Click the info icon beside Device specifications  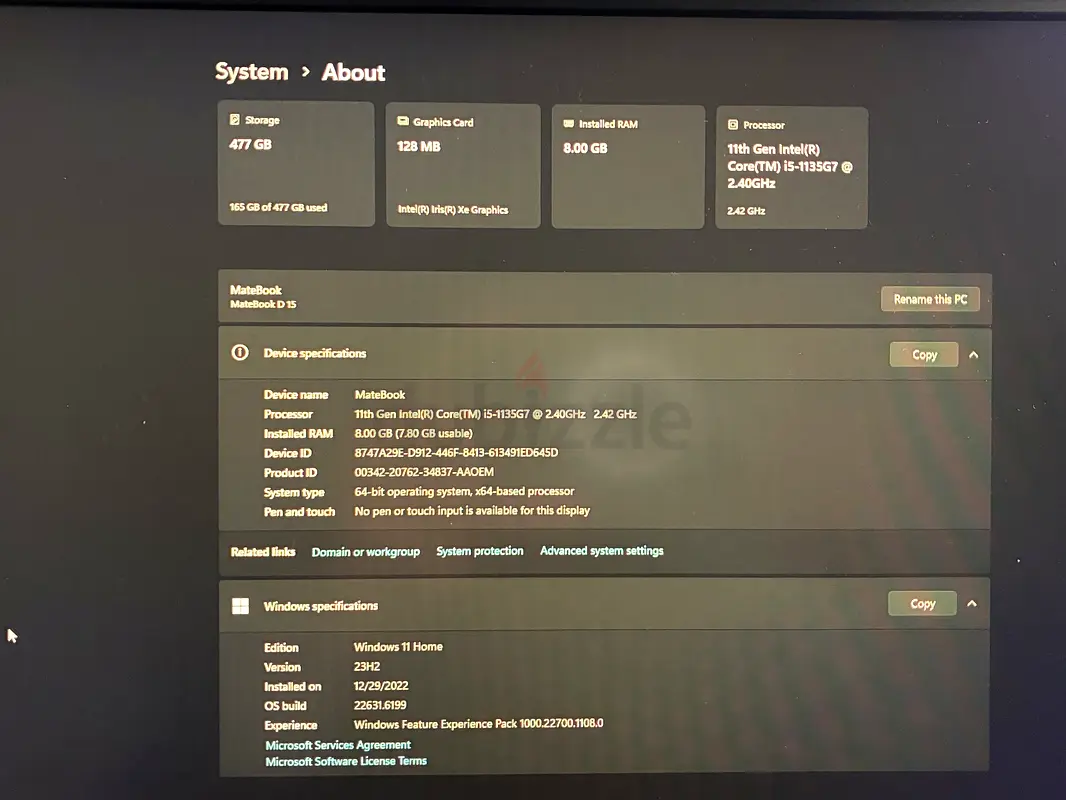click(x=240, y=352)
